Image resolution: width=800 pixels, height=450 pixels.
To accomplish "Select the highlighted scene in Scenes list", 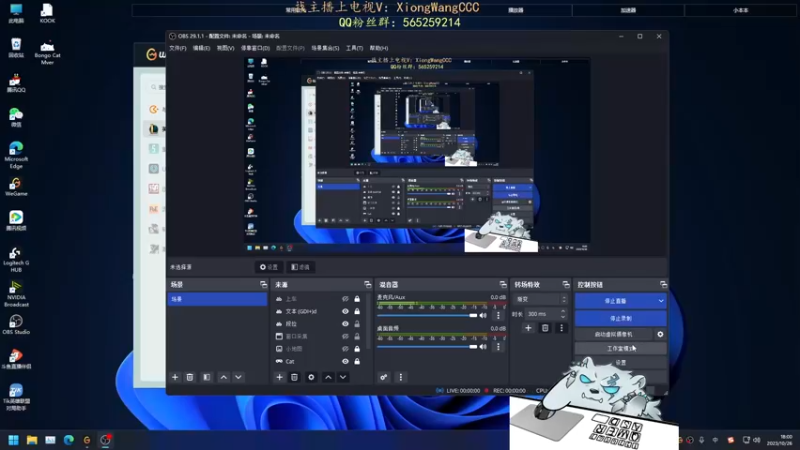I will pos(217,299).
